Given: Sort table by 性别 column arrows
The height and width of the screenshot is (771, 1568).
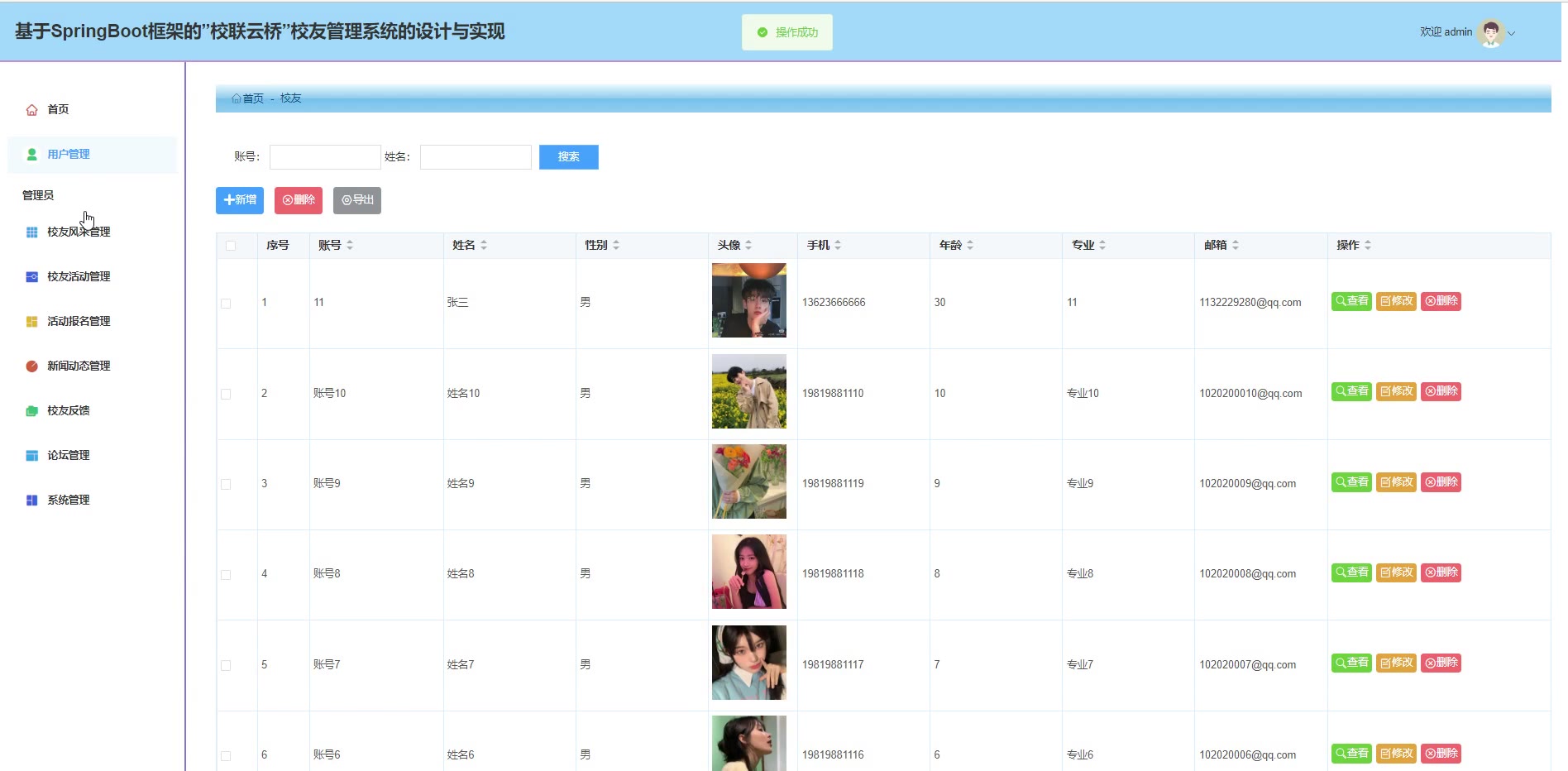Looking at the screenshot, I should [616, 246].
